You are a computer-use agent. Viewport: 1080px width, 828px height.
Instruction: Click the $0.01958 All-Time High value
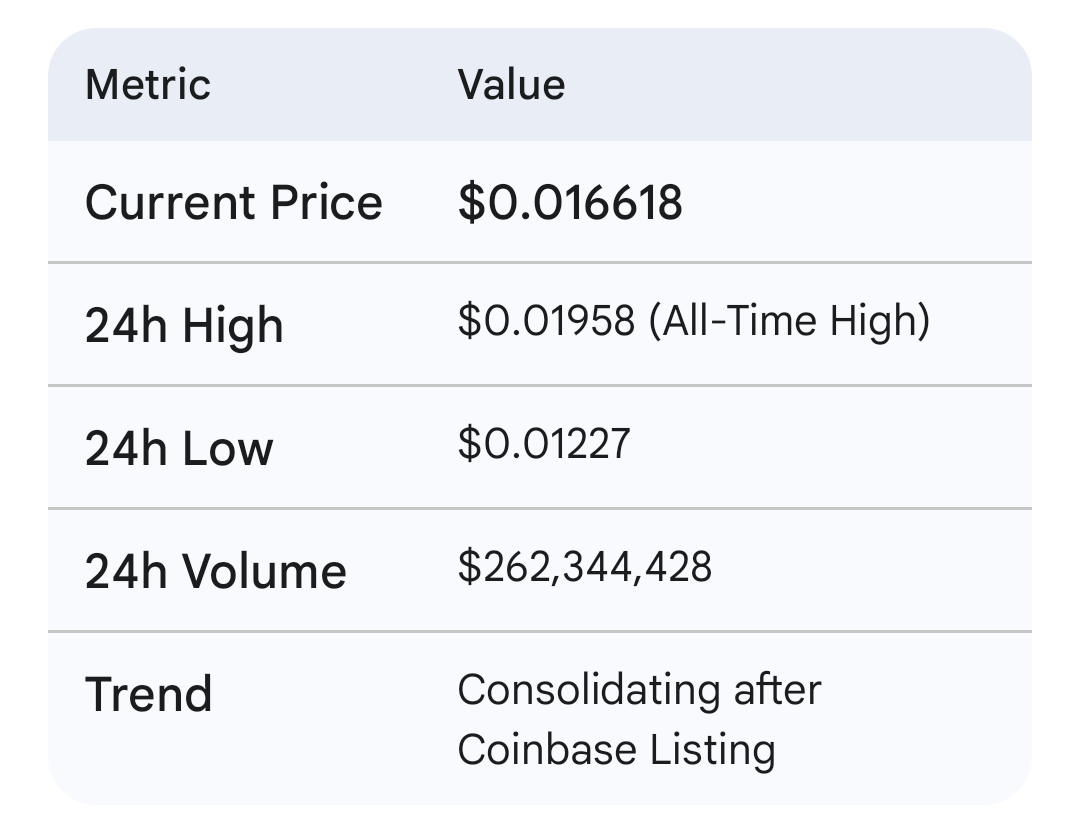click(694, 321)
